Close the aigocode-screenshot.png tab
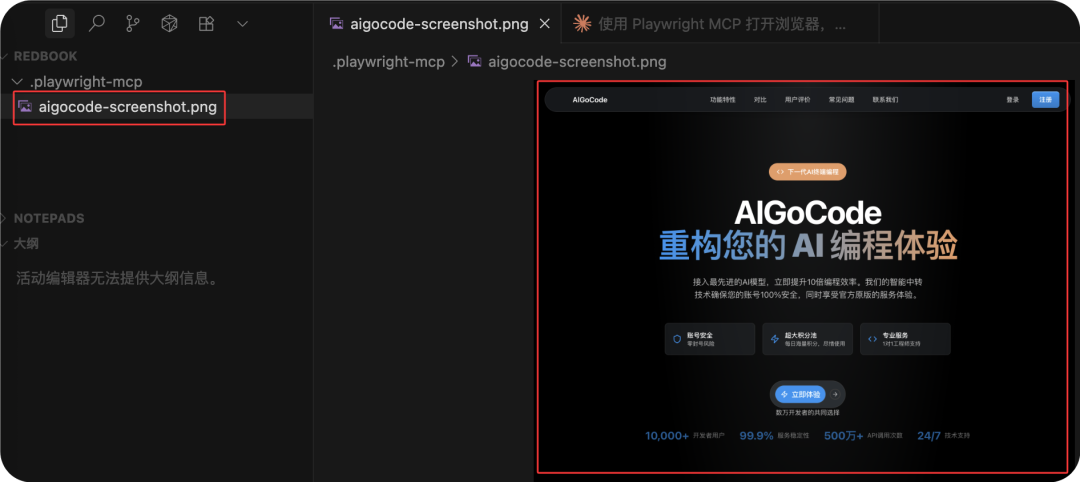Viewport: 1080px width, 482px height. coord(544,24)
